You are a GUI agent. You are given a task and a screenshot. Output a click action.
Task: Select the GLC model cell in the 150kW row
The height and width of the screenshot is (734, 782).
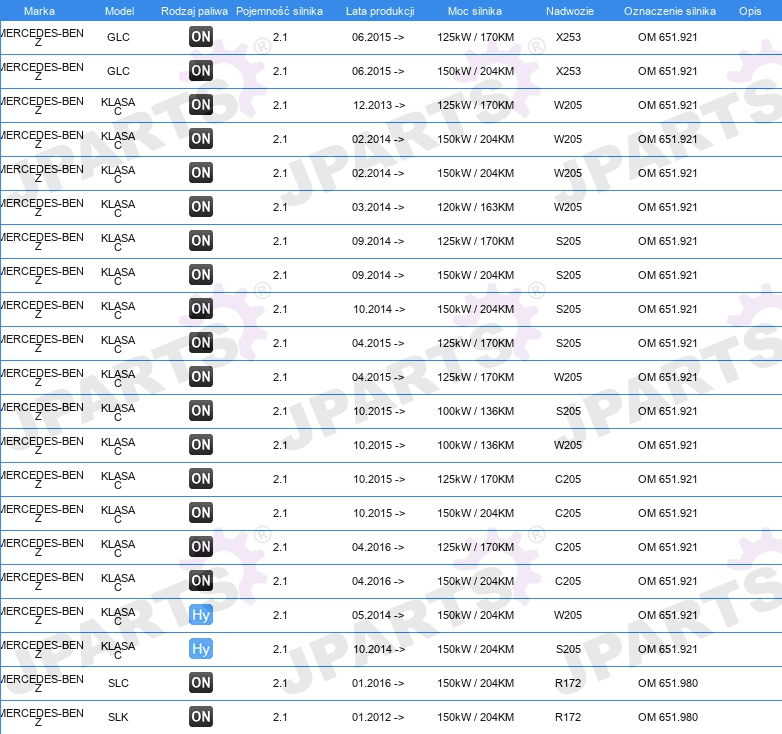(x=118, y=71)
